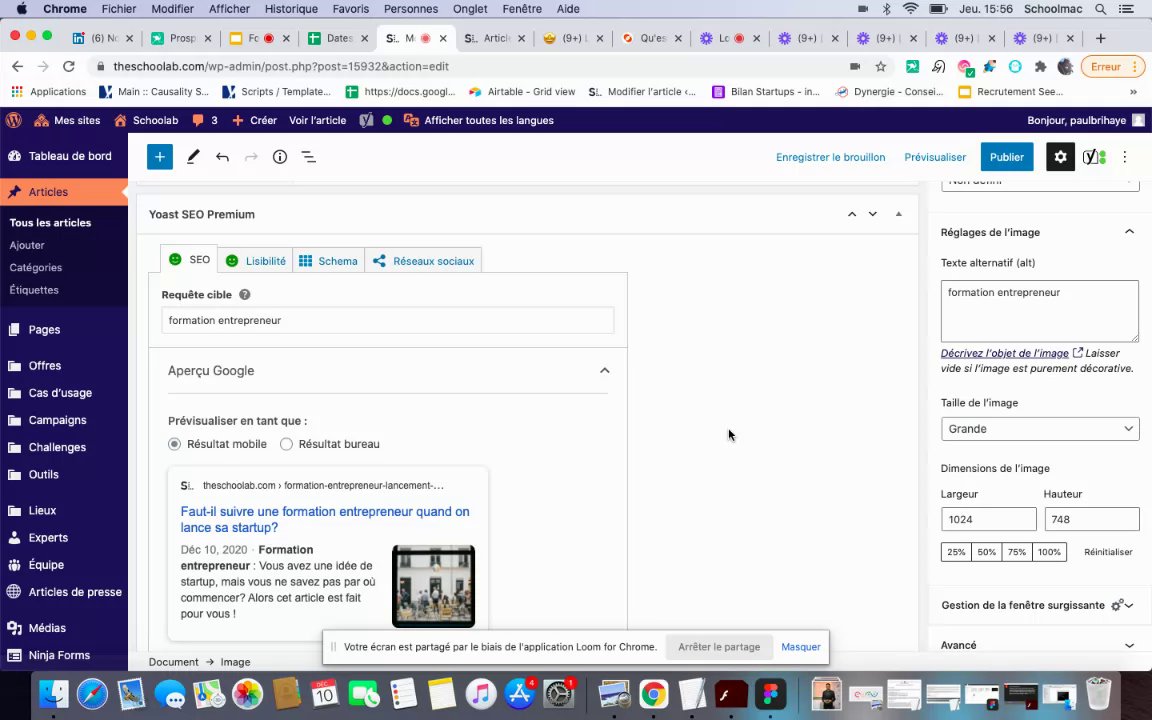Click Réinitialiser dimensions button
The height and width of the screenshot is (720, 1152).
(1108, 552)
